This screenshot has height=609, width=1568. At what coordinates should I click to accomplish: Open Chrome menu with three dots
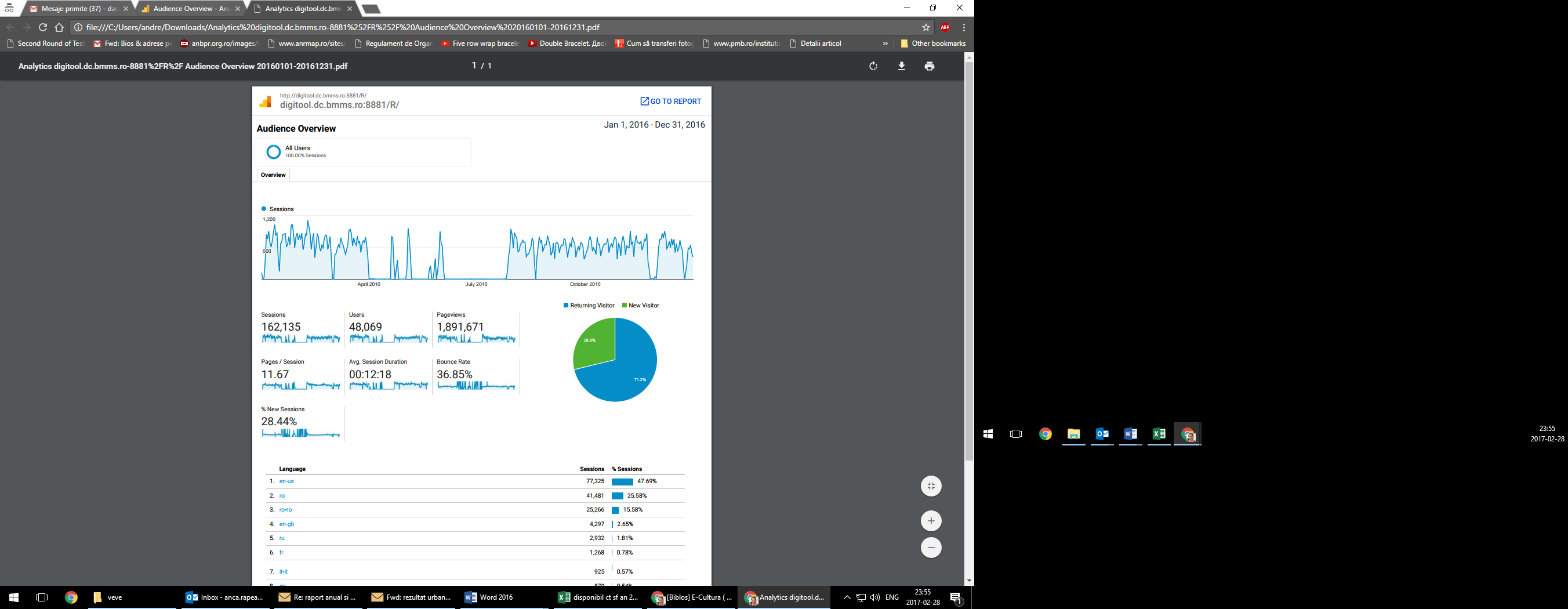[964, 27]
